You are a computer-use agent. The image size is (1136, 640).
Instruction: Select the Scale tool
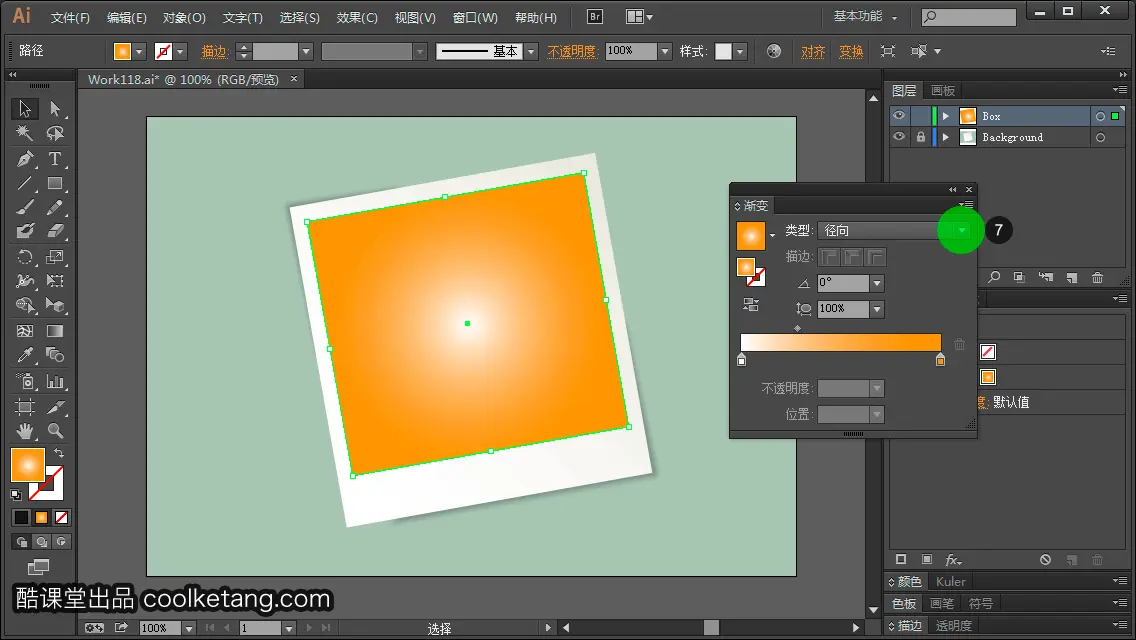click(x=55, y=257)
